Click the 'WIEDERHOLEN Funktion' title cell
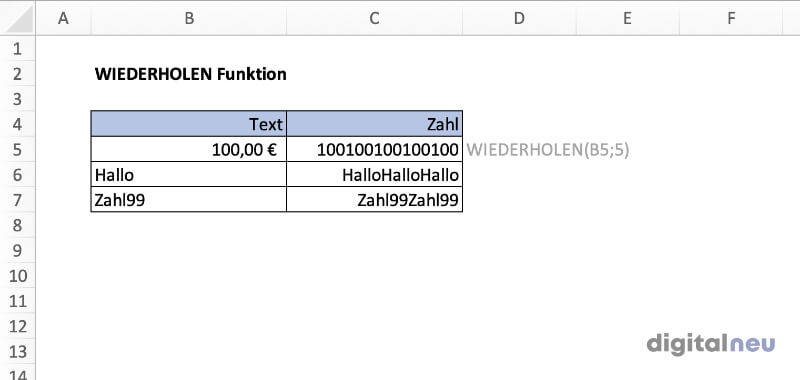Viewport: 800px width, 380px height. click(x=190, y=74)
